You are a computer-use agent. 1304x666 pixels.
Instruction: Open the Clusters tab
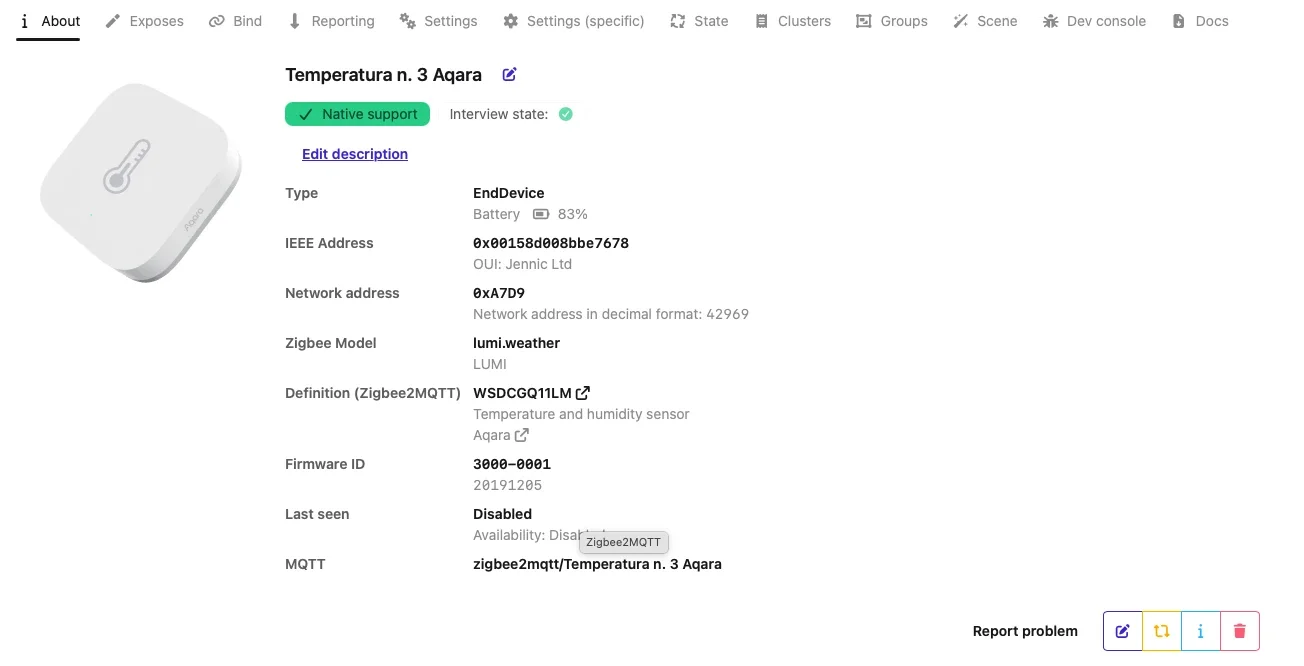pos(792,21)
